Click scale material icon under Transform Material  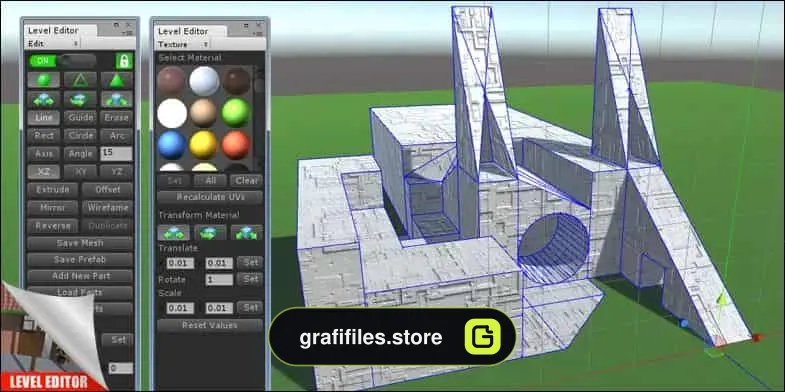coord(246,232)
